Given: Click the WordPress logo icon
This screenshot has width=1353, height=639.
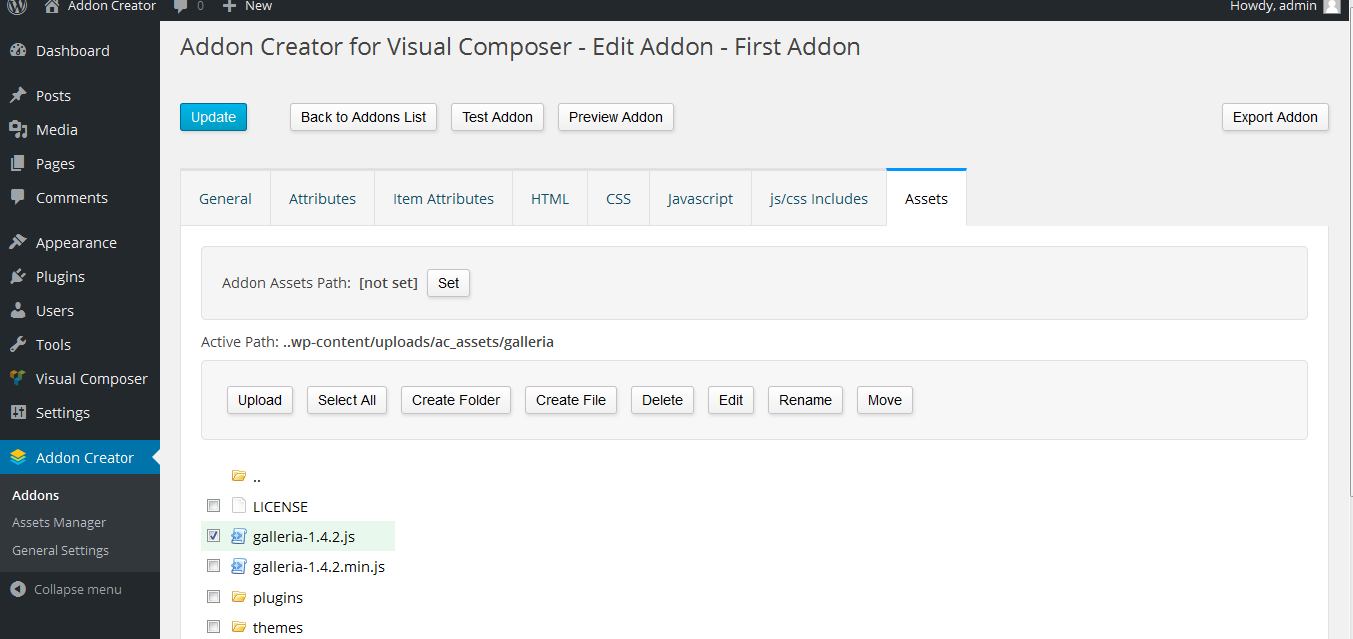Looking at the screenshot, I should (17, 6).
